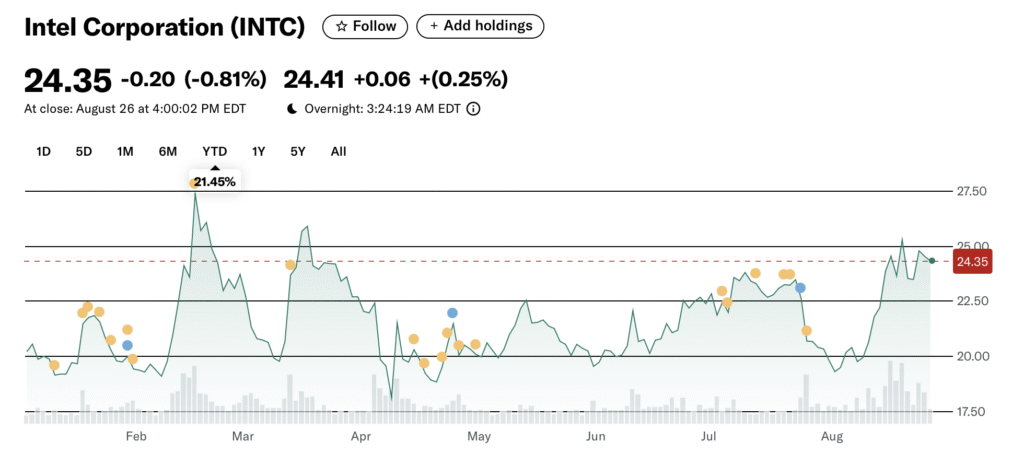The image size is (1024, 465).
Task: Click the red 24.35 price label
Action: tap(971, 262)
